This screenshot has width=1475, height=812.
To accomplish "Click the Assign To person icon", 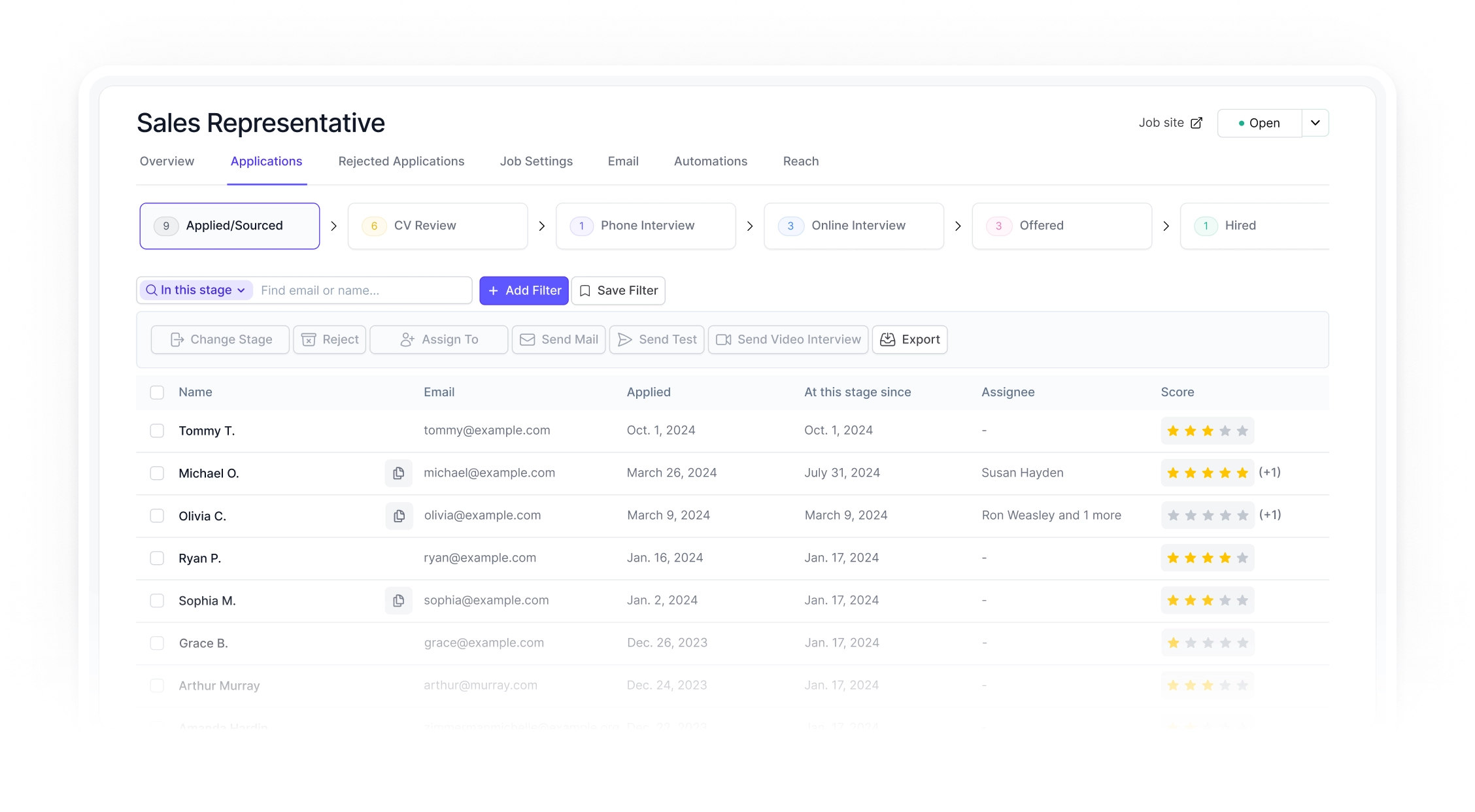I will pyautogui.click(x=407, y=339).
